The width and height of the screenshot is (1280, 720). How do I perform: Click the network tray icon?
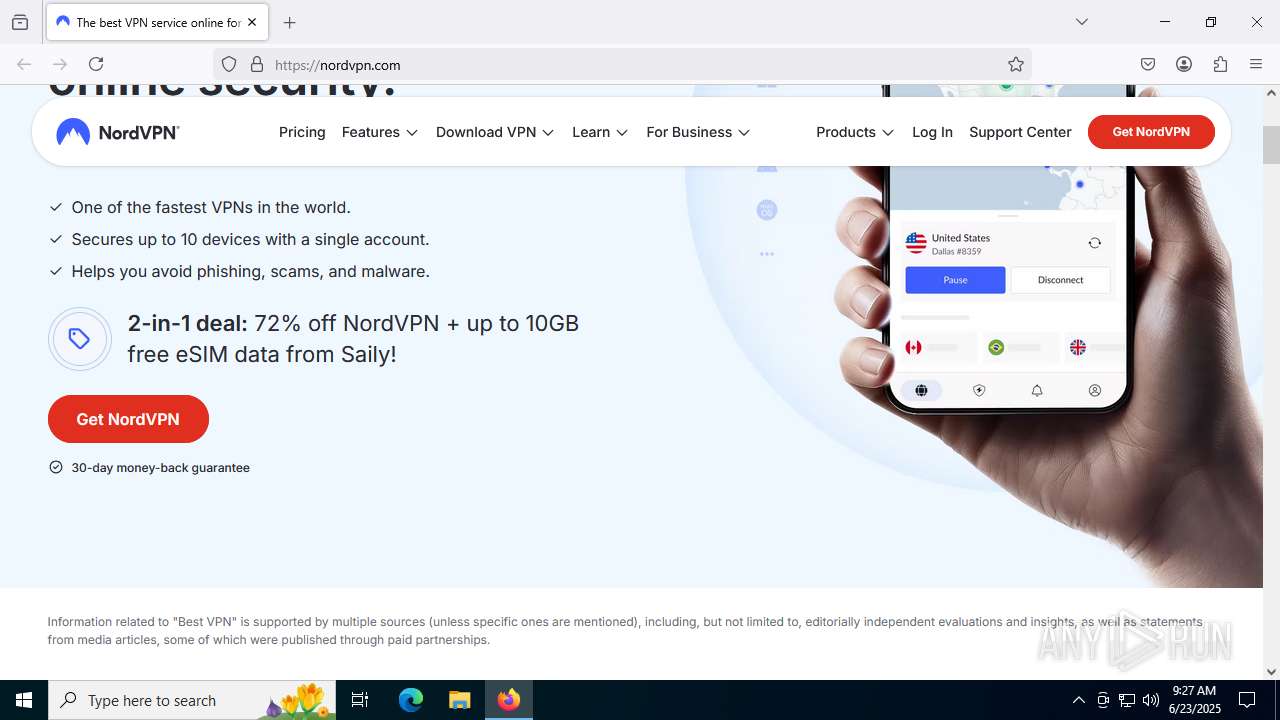click(1127, 700)
